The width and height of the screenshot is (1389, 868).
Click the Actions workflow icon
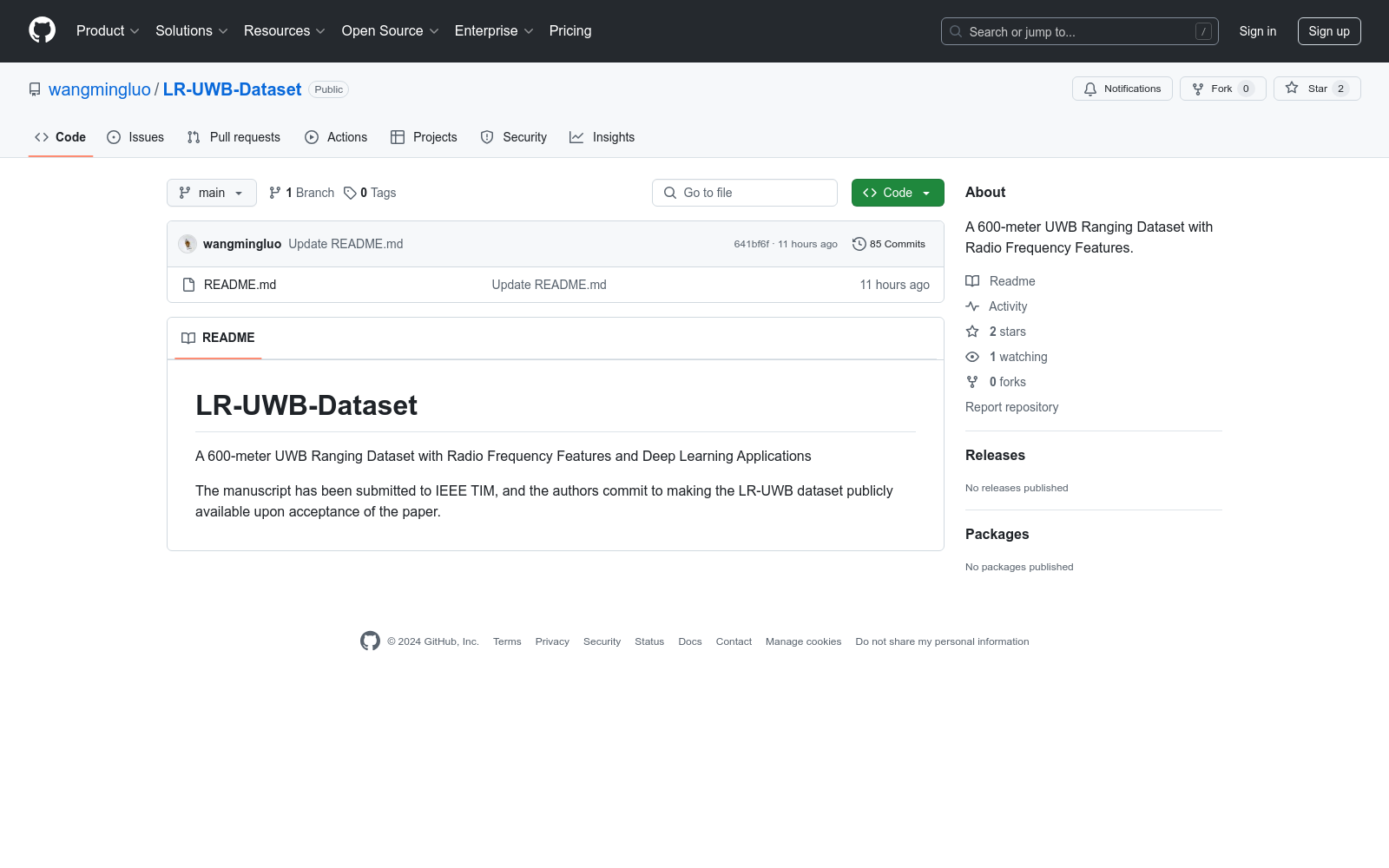point(311,137)
